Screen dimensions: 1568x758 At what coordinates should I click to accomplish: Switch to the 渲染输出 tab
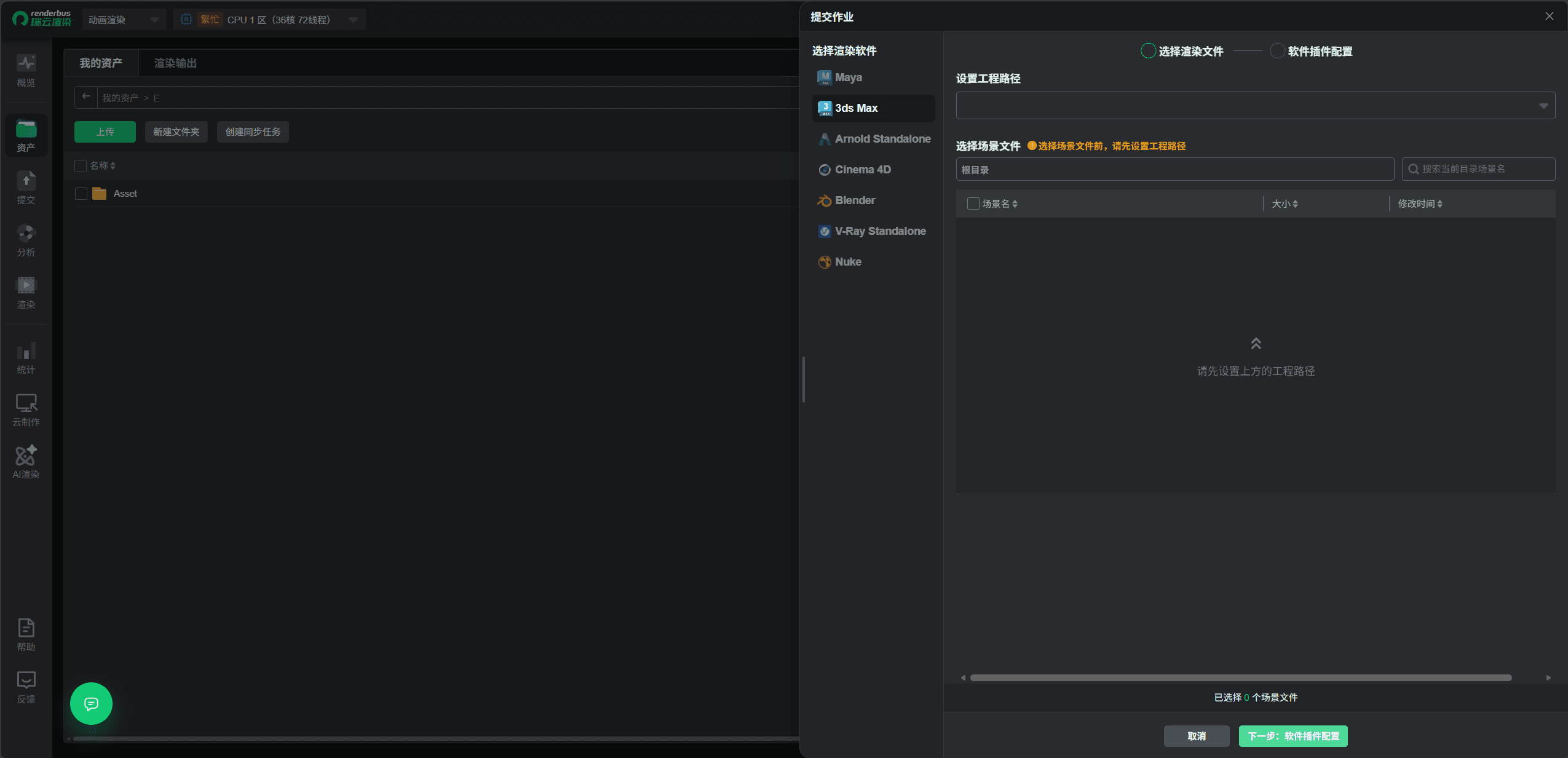[x=175, y=63]
